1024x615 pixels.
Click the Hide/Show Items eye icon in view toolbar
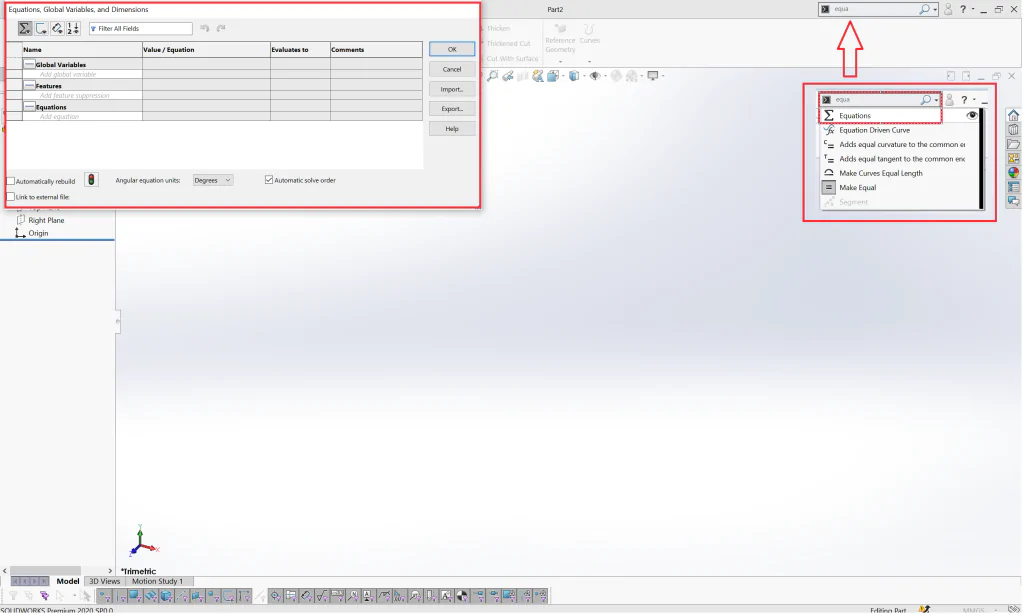click(595, 76)
